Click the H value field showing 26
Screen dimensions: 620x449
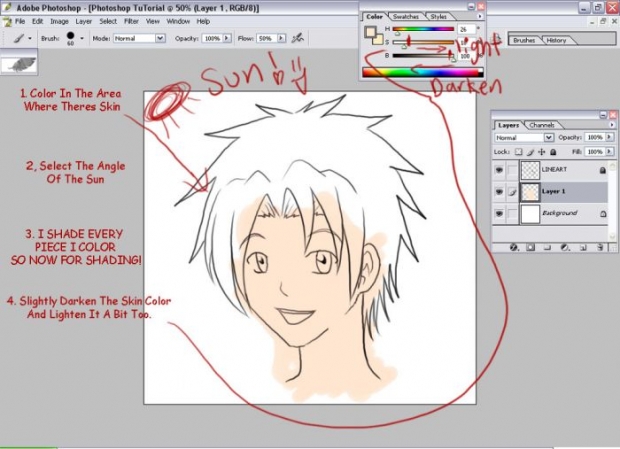coord(466,29)
